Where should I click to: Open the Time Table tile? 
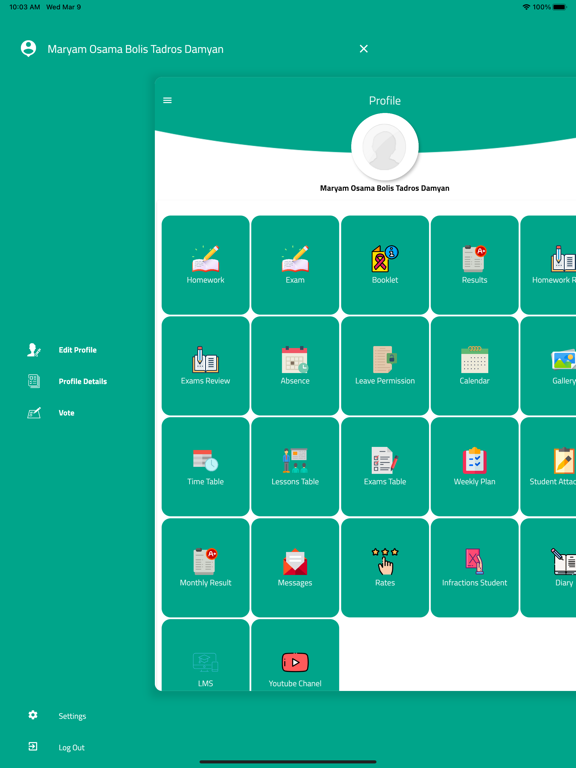pyautogui.click(x=205, y=467)
